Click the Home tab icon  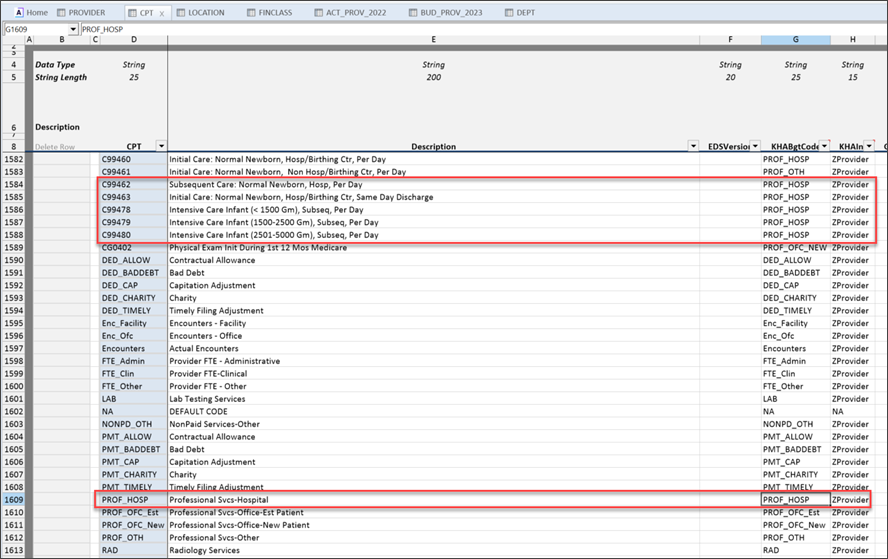[18, 13]
